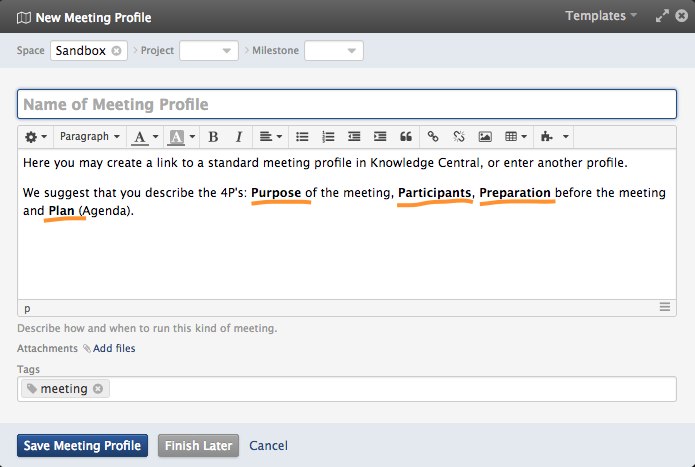Open the table insert dropdown
Image resolution: width=695 pixels, height=467 pixels.
[x=516, y=136]
